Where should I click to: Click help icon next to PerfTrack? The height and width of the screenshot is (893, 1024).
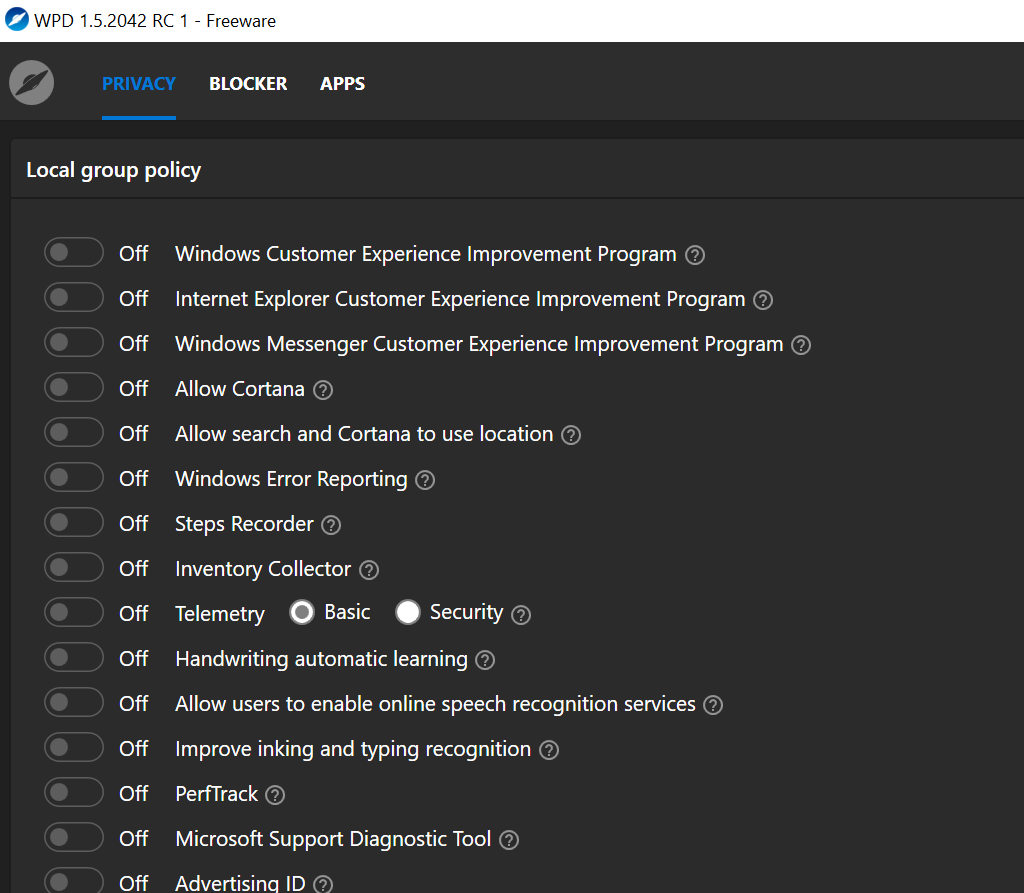point(275,795)
